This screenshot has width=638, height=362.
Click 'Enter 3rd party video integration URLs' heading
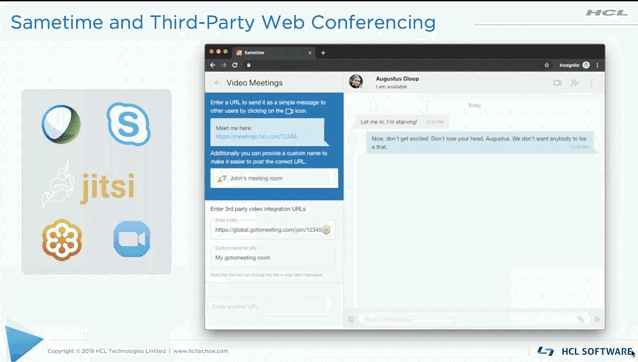[x=258, y=209]
